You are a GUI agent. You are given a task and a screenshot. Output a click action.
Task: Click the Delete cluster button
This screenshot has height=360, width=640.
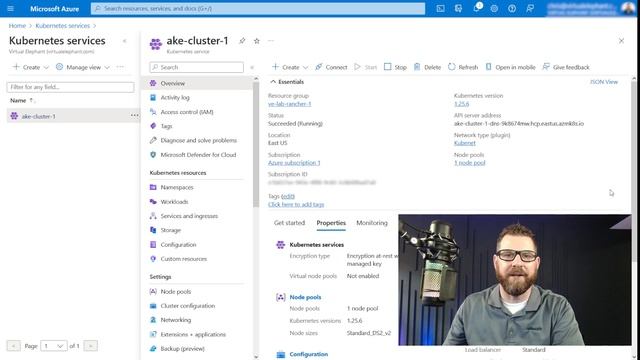(x=427, y=67)
